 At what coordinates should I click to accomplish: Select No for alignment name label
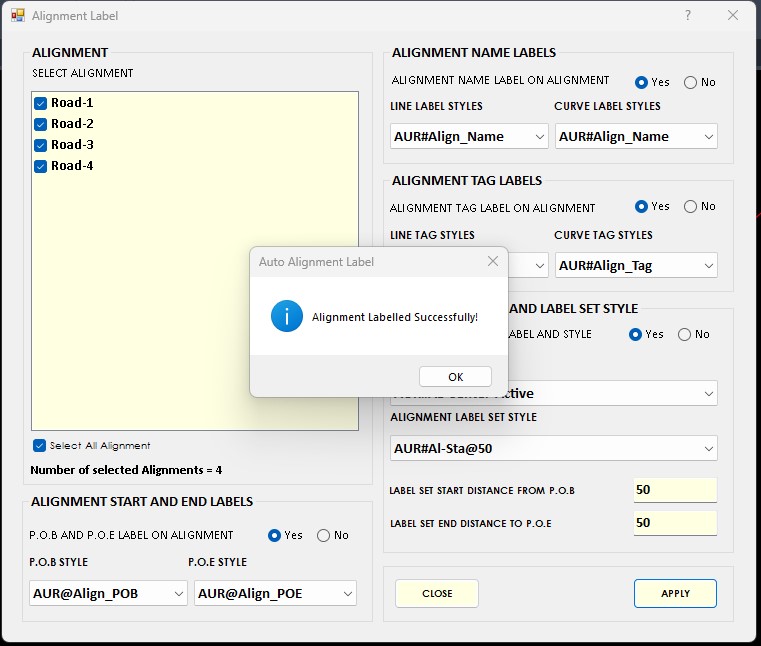coord(691,82)
